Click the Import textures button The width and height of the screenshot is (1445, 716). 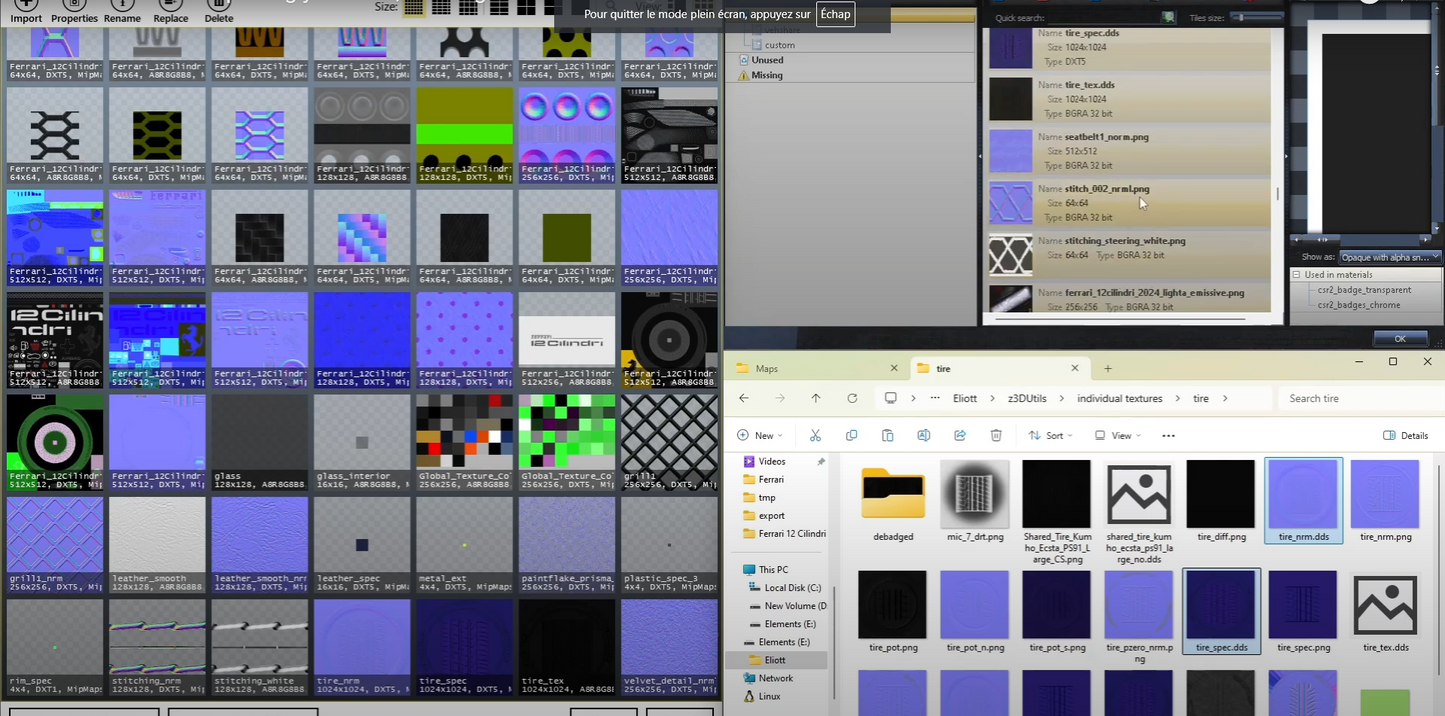(x=26, y=10)
